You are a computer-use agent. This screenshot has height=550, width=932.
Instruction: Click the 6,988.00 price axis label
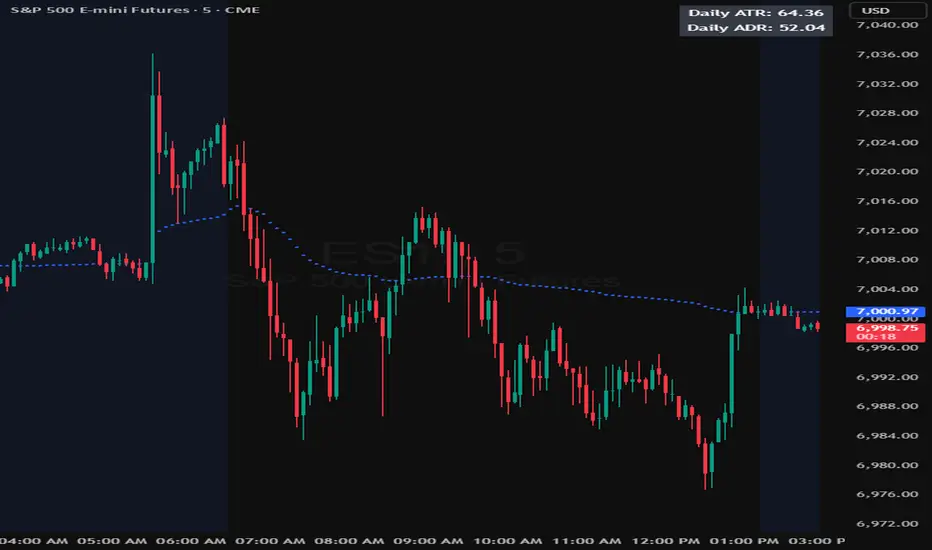(x=887, y=406)
